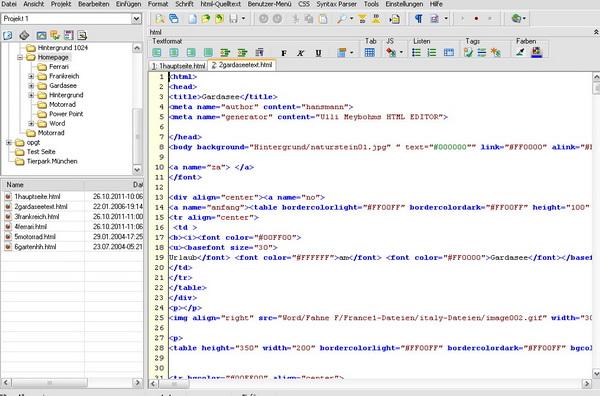
Task: Toggle paragraph marks with the pilcrow icon
Action: click(419, 19)
